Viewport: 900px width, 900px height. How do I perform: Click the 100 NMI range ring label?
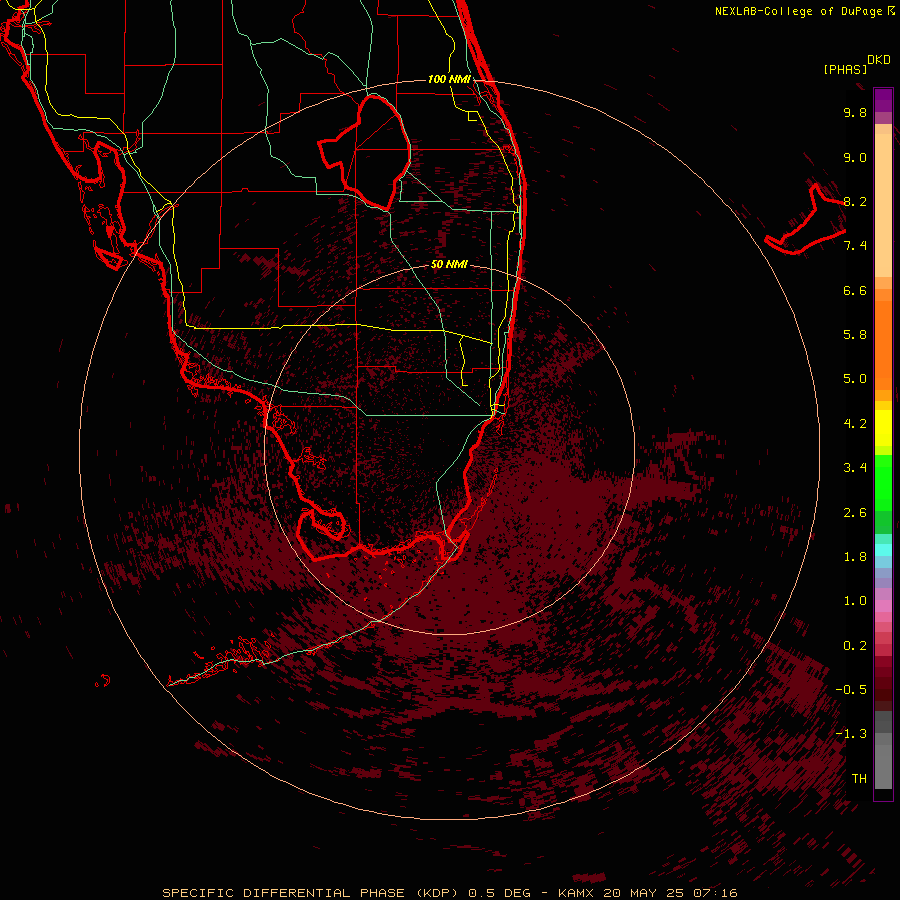tap(449, 79)
